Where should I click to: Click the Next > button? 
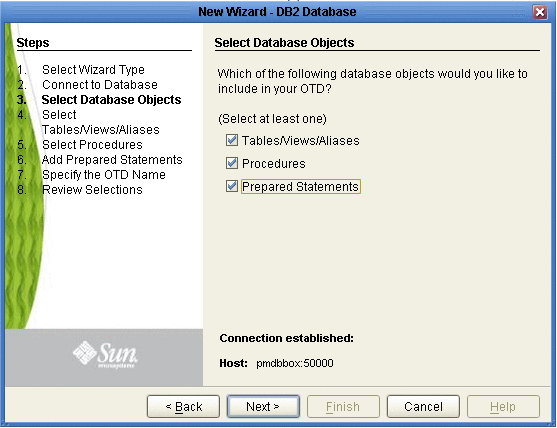[263, 406]
